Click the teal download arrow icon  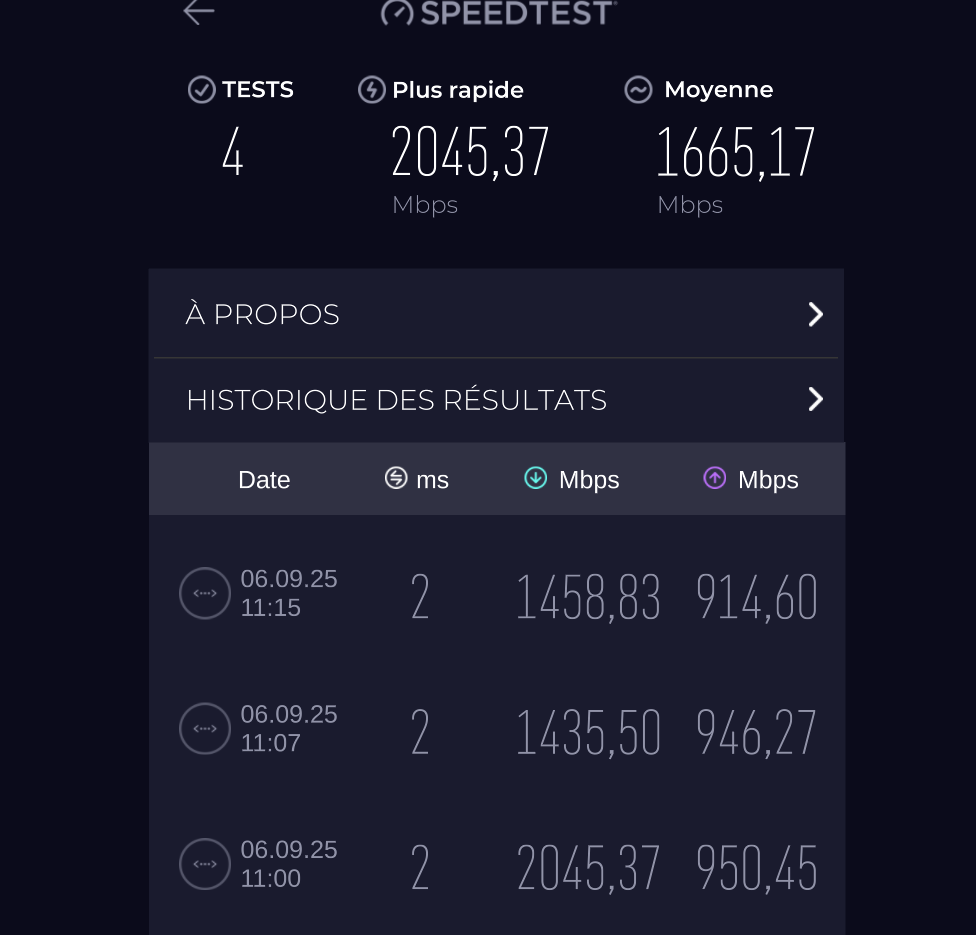tap(536, 479)
